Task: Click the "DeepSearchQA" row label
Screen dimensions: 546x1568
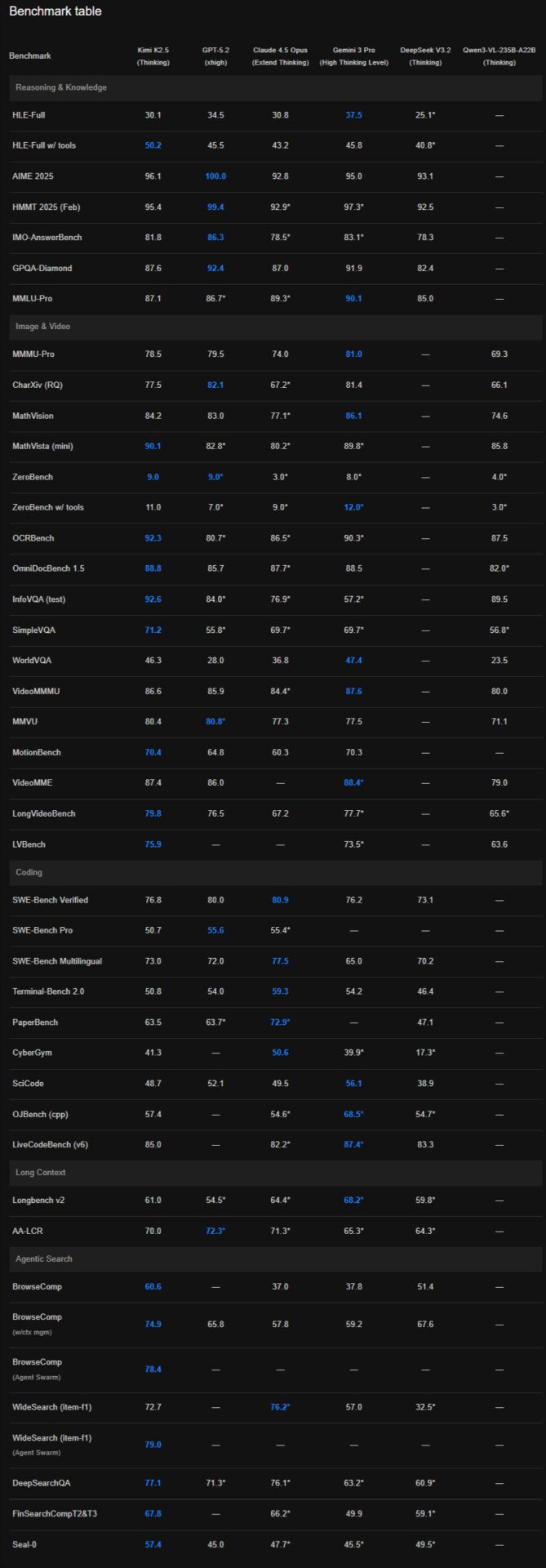Action: [41, 1484]
